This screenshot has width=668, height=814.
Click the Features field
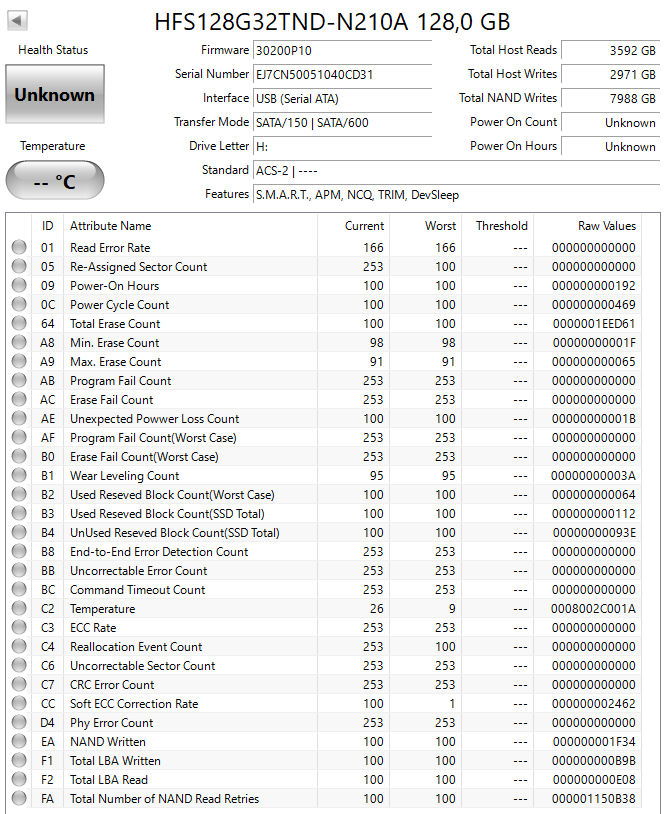tap(457, 195)
